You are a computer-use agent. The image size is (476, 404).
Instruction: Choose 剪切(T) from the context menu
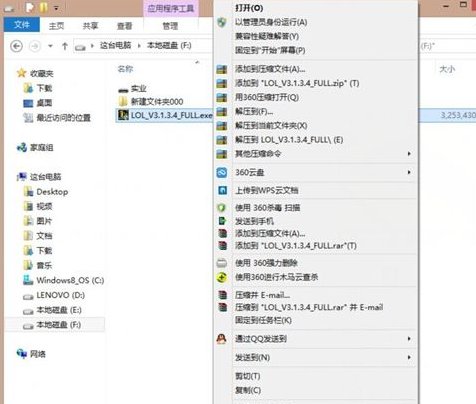tap(315, 376)
